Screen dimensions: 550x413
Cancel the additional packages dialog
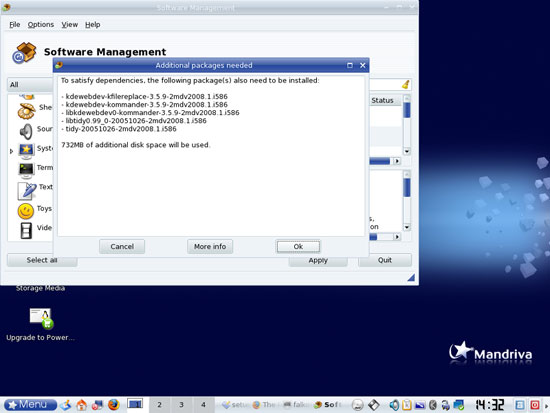tap(122, 246)
